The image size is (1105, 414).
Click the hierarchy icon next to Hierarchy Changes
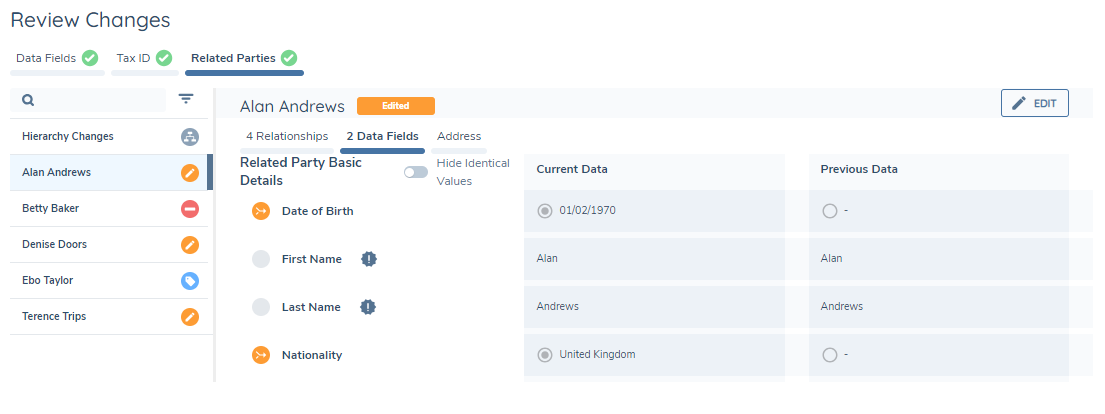click(x=190, y=137)
